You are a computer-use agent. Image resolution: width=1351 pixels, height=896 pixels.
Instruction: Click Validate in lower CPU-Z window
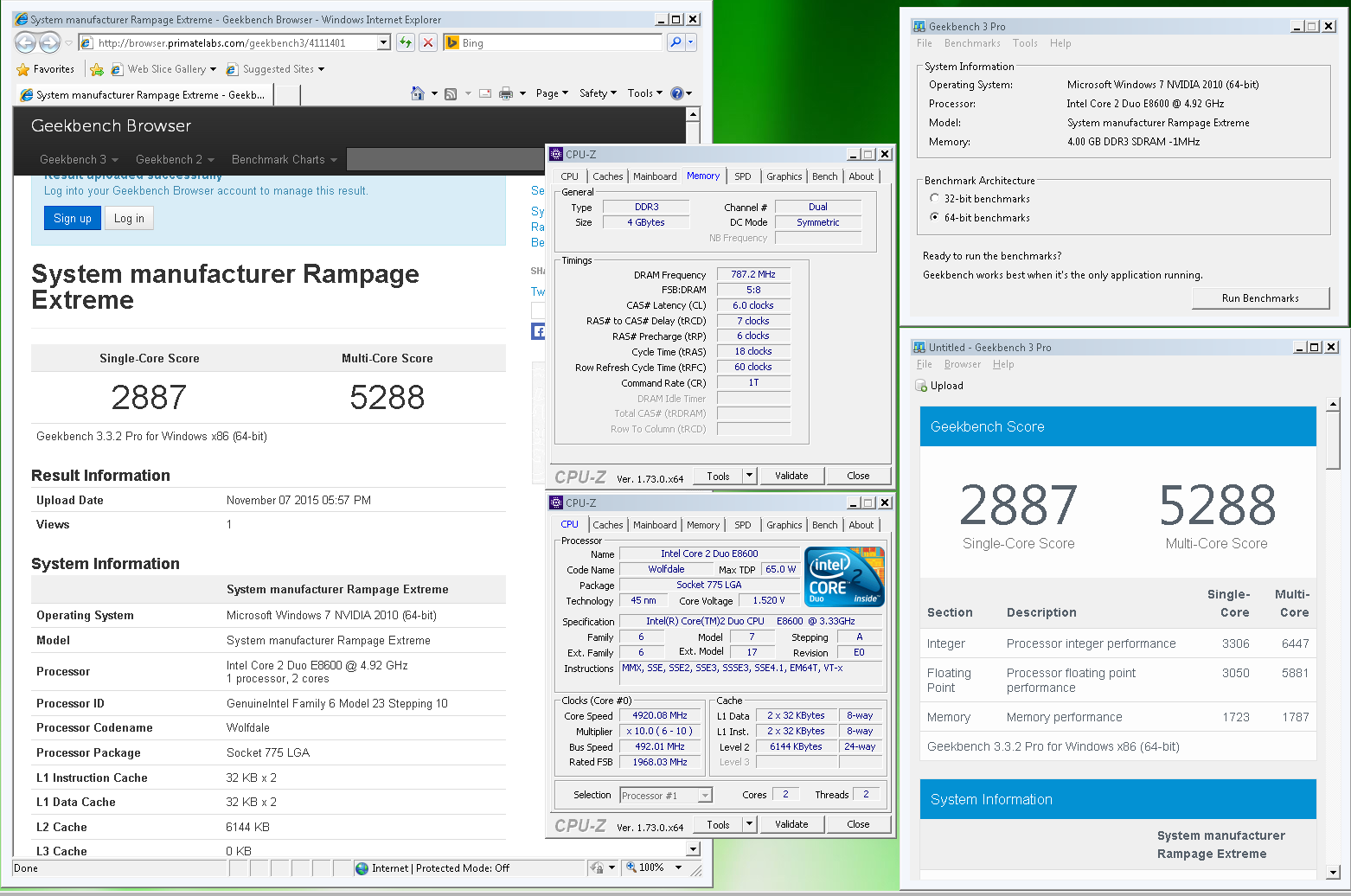(791, 824)
